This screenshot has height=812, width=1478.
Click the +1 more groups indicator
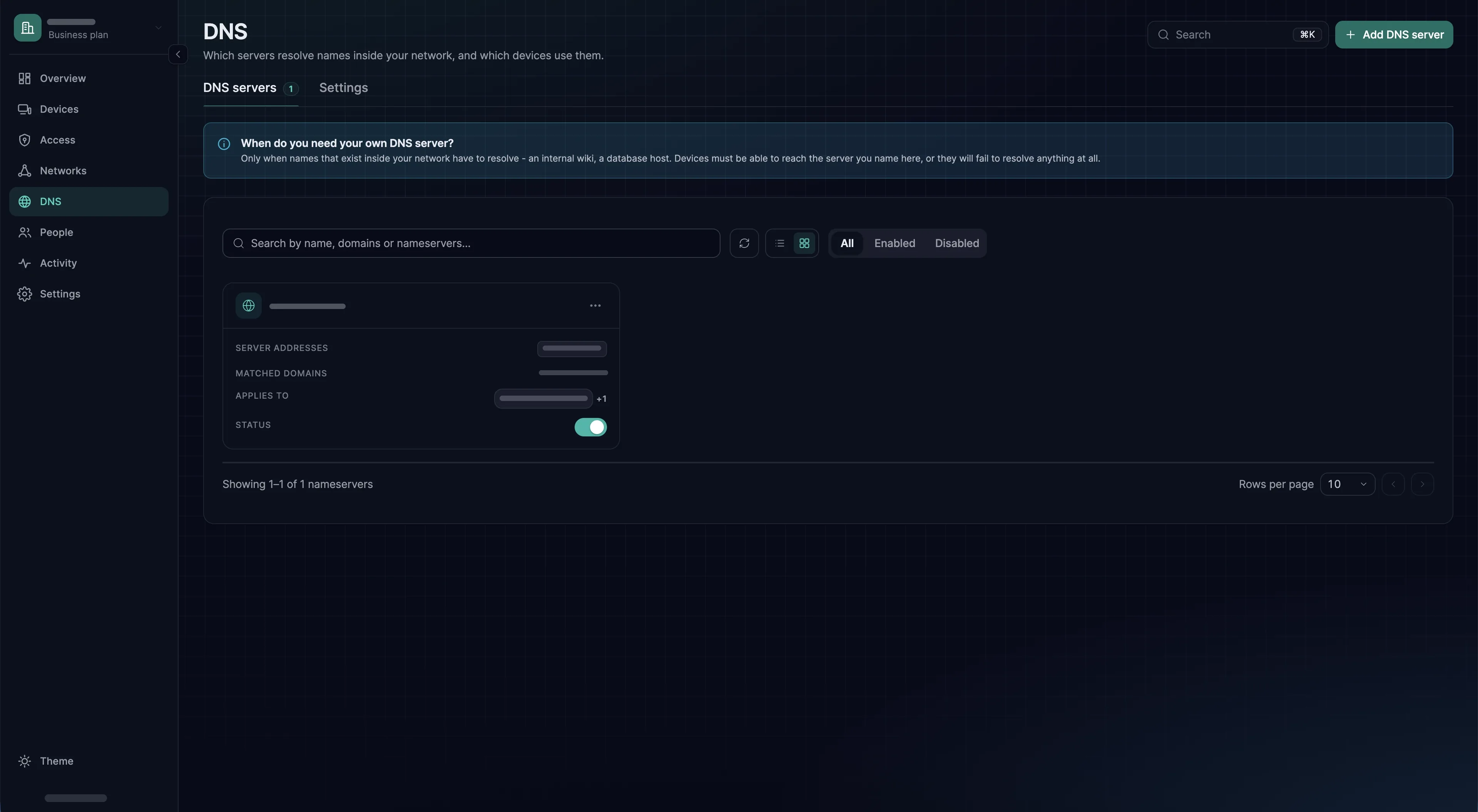601,399
